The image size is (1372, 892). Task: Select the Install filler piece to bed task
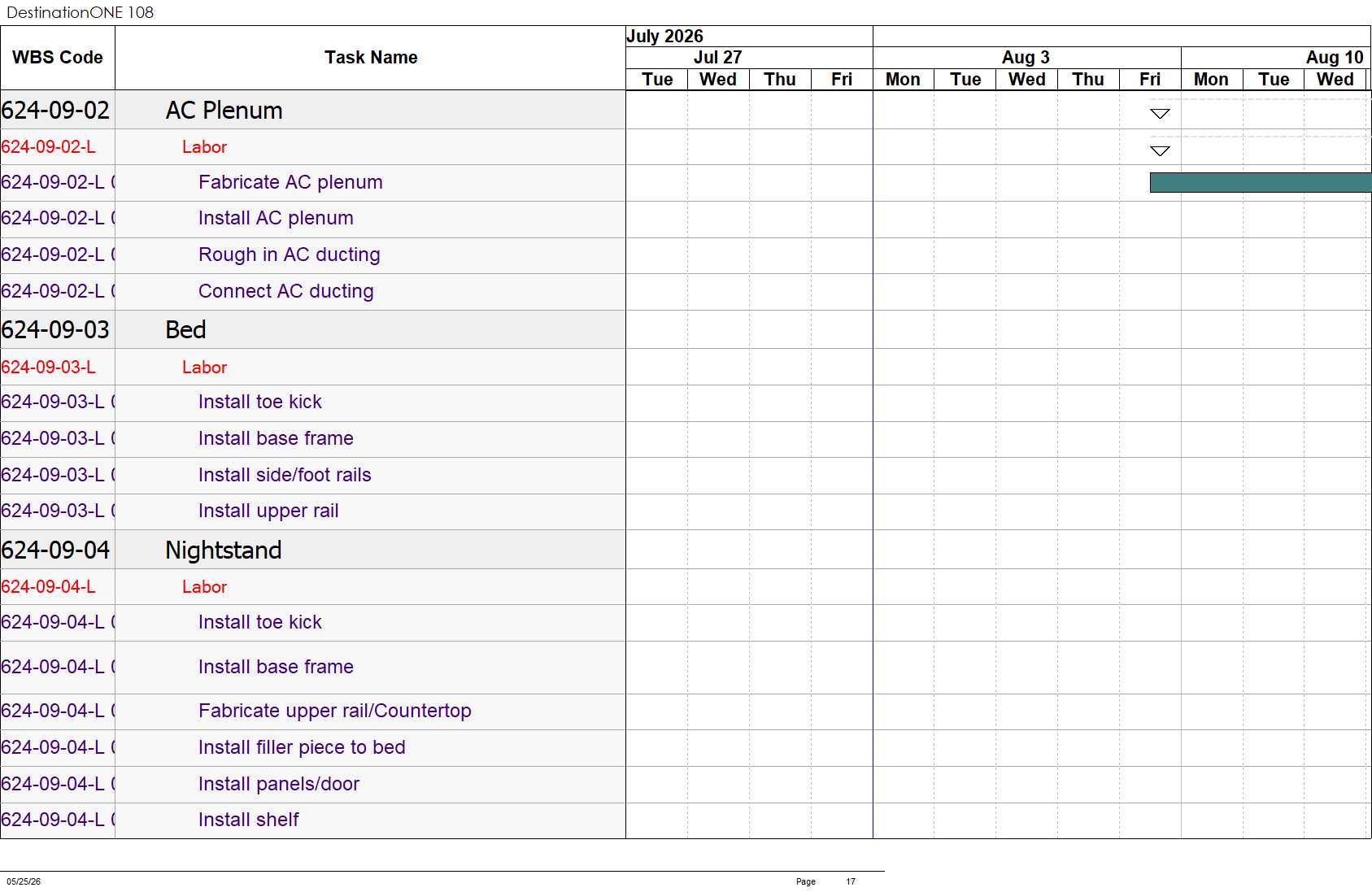tap(302, 747)
